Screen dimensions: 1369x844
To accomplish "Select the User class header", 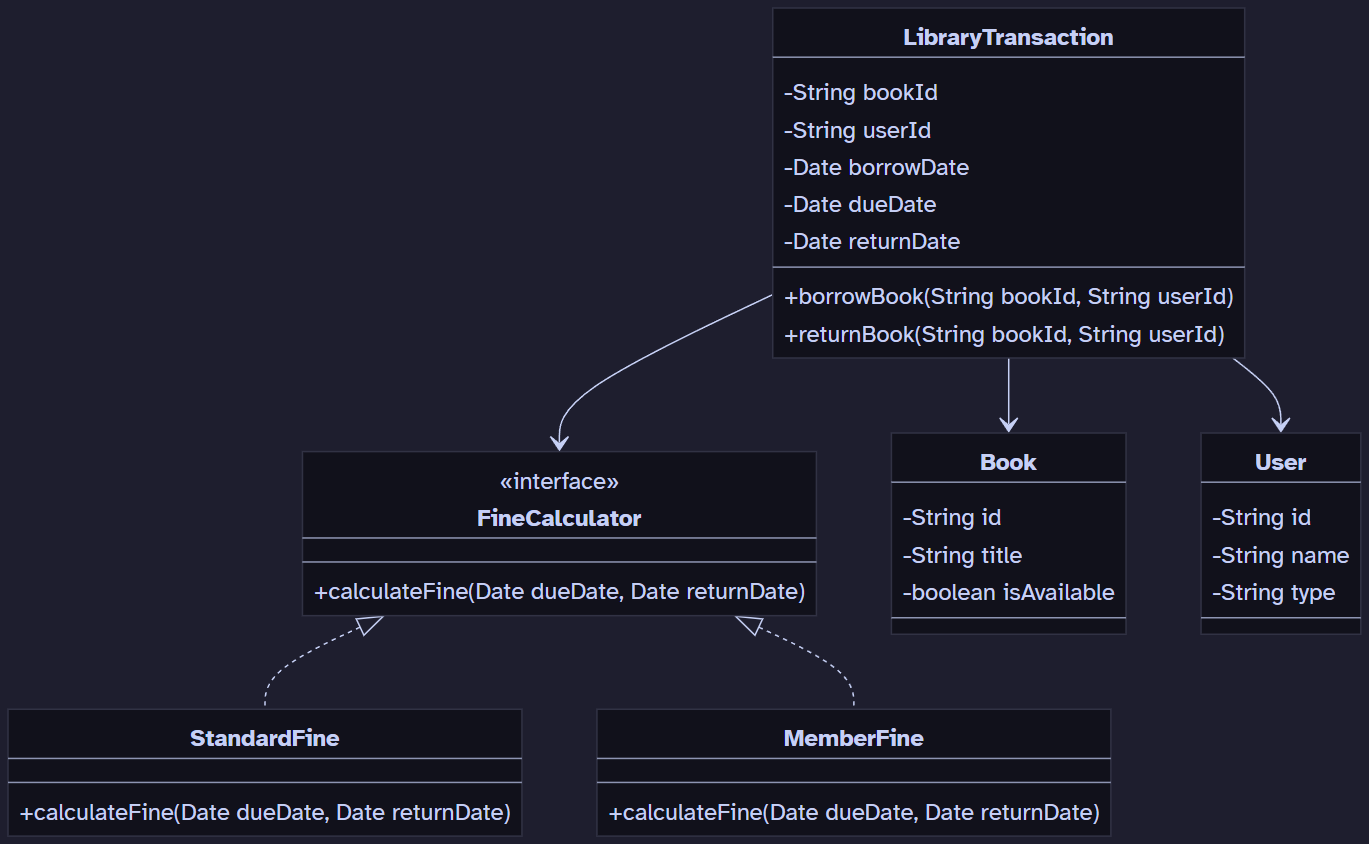I will (1280, 462).
